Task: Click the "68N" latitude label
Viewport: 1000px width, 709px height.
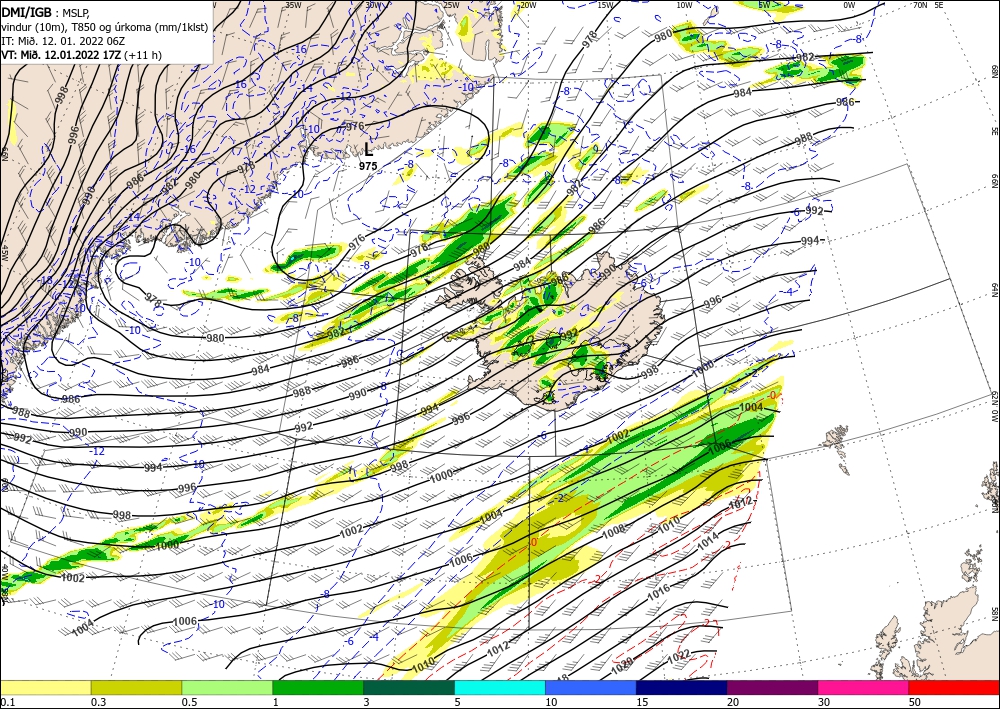Action: (994, 70)
